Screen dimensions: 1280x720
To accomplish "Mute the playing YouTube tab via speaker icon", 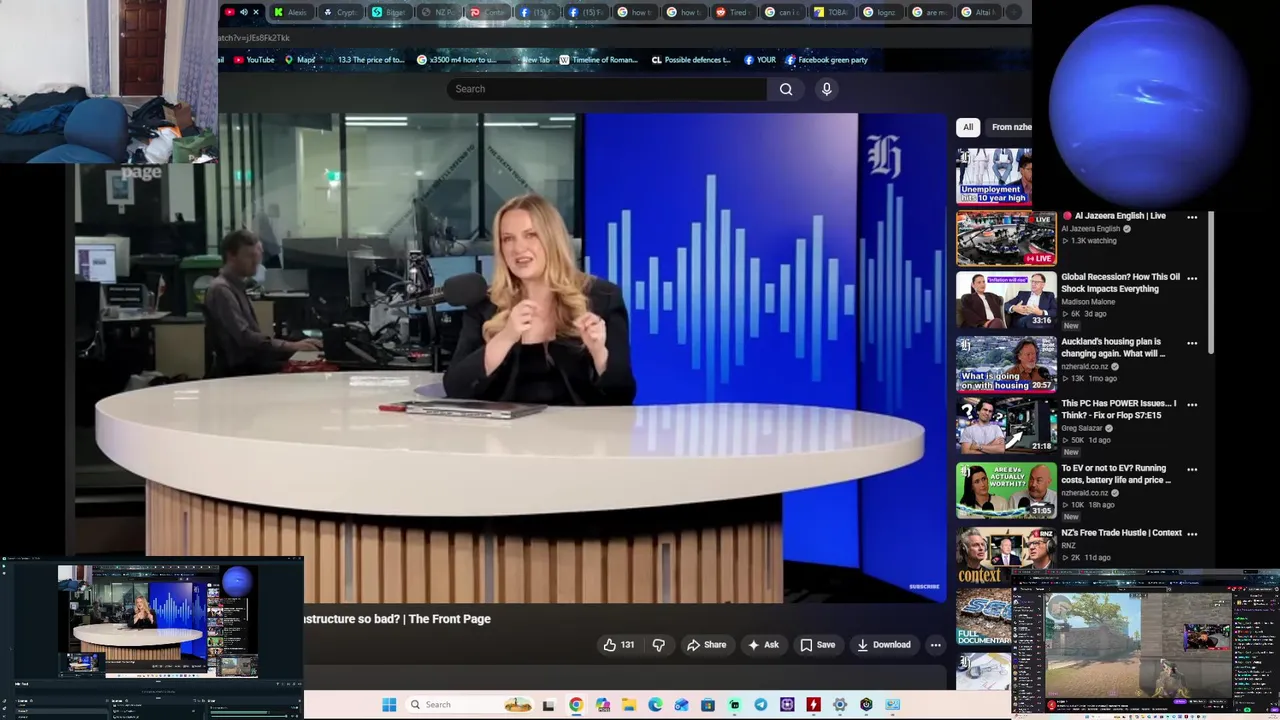I will [244, 12].
